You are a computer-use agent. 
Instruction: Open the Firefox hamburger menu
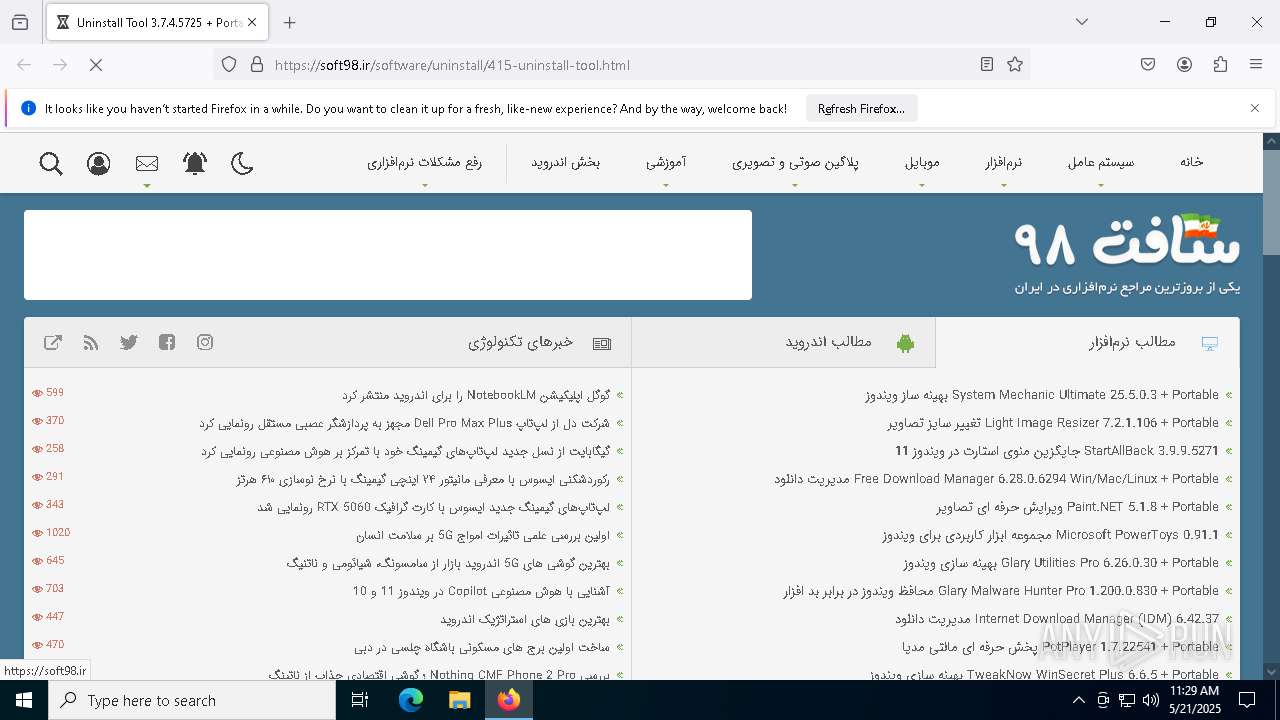(1256, 65)
